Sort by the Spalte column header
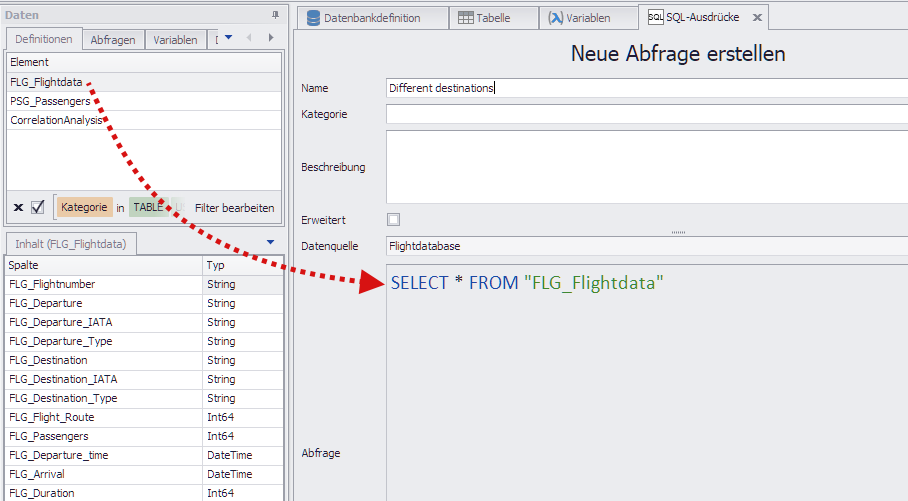 pos(104,265)
